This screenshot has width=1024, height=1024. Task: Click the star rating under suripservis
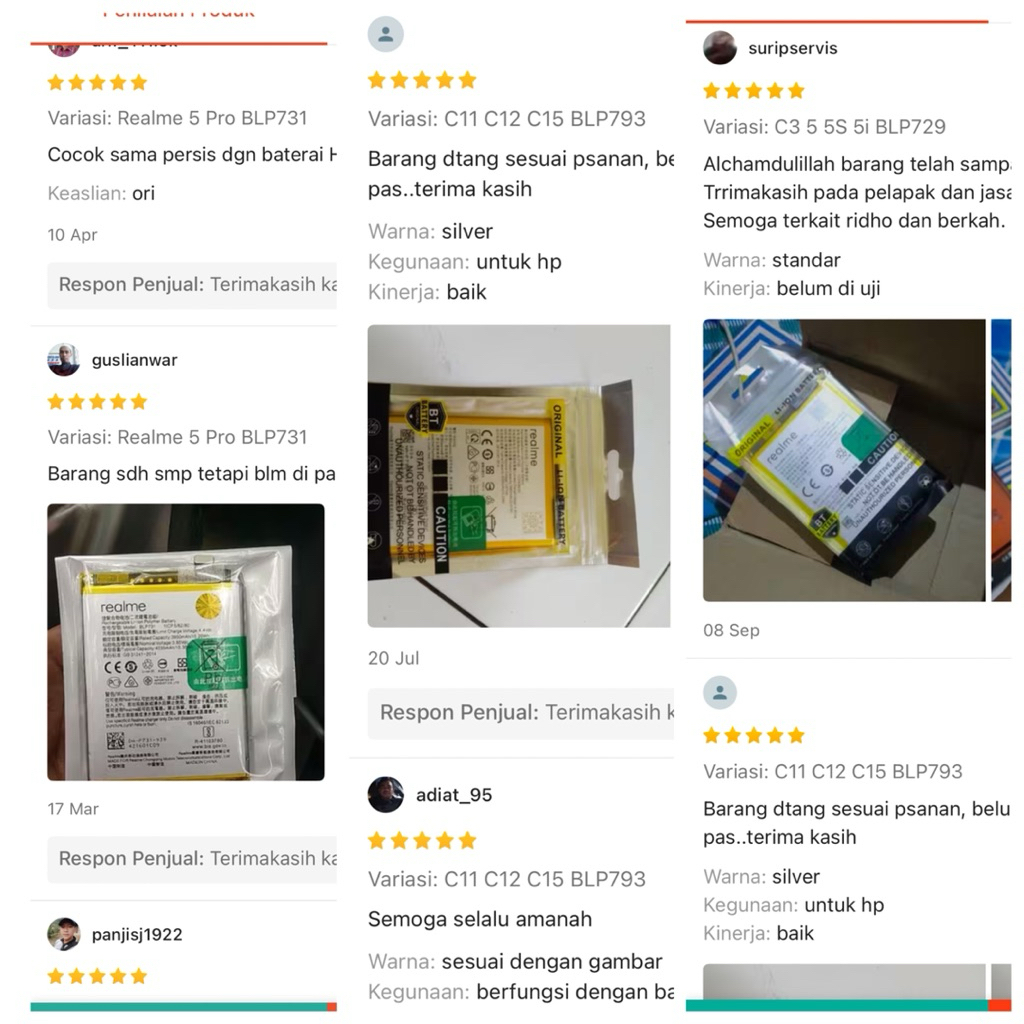pos(754,91)
